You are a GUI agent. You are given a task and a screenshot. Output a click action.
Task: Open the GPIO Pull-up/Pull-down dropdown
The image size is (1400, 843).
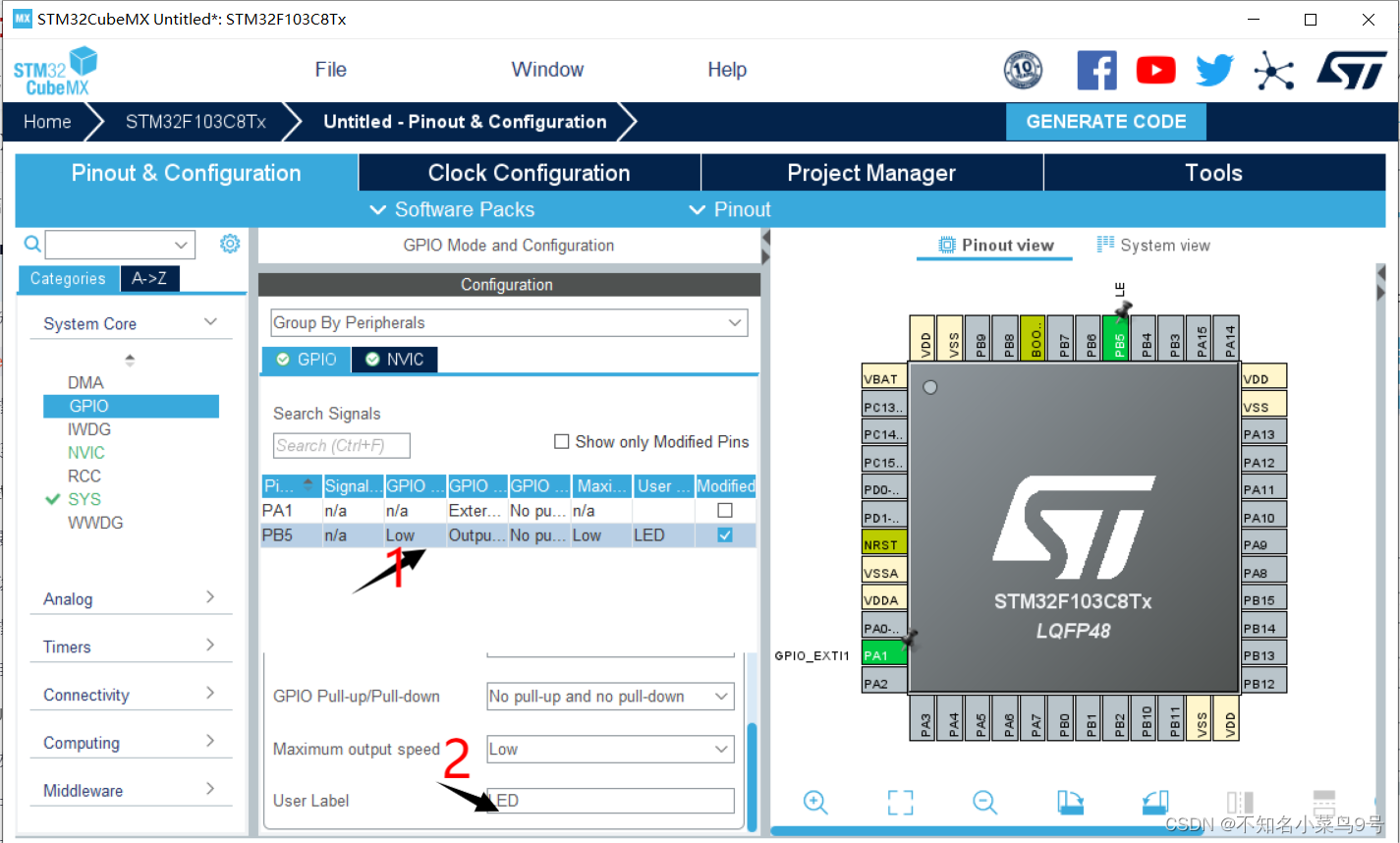(610, 697)
